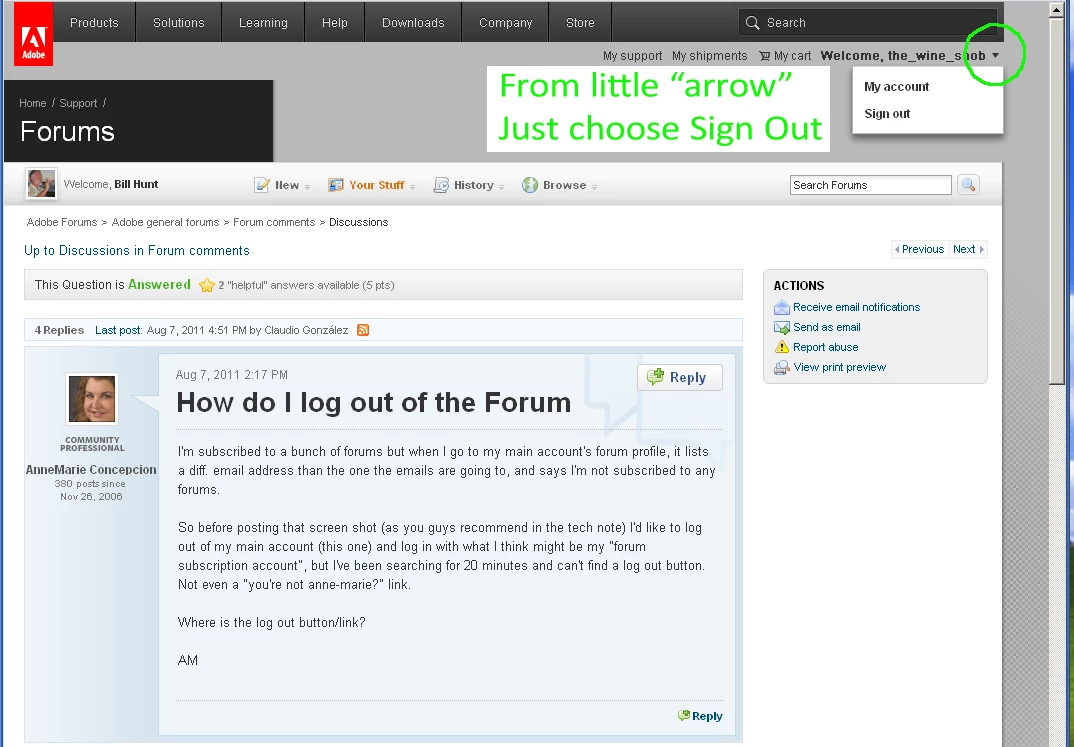Expand the Your Stuff dropdown arrow
Screen dimensions: 1074x747
(412, 187)
